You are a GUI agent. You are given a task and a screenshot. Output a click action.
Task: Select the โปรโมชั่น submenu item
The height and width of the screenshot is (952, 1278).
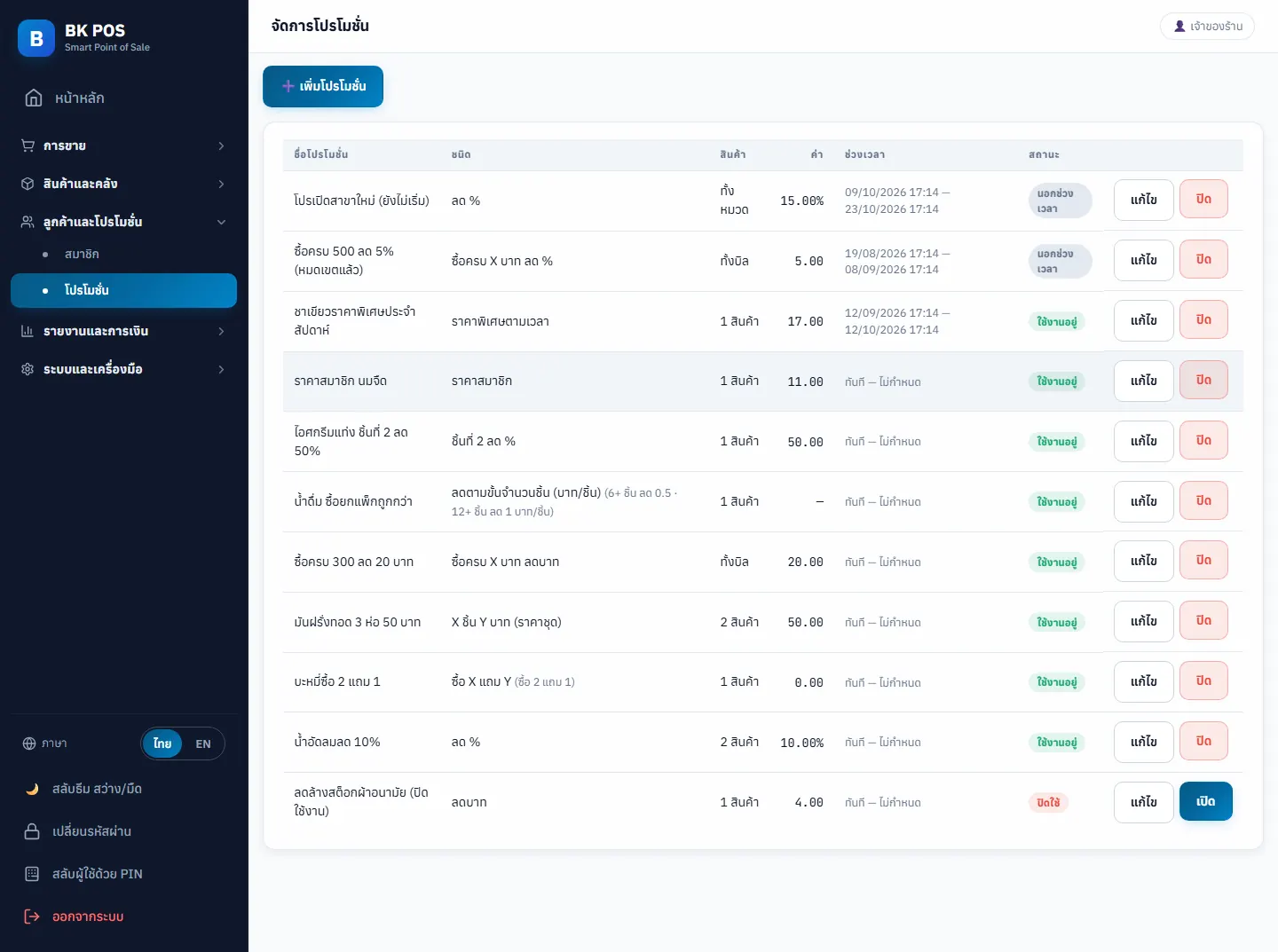(123, 290)
